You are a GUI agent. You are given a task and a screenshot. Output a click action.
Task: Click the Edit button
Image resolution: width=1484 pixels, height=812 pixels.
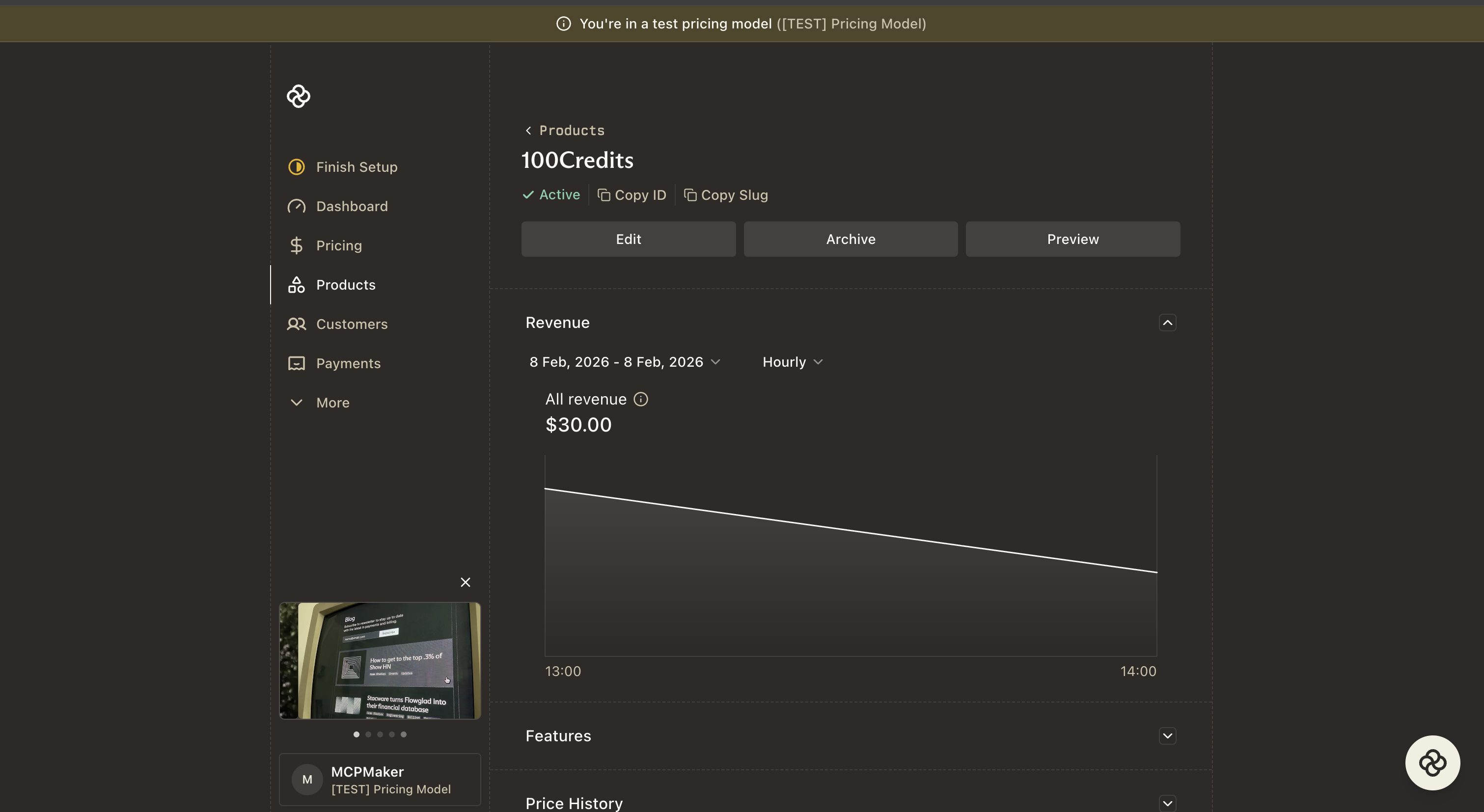click(628, 239)
